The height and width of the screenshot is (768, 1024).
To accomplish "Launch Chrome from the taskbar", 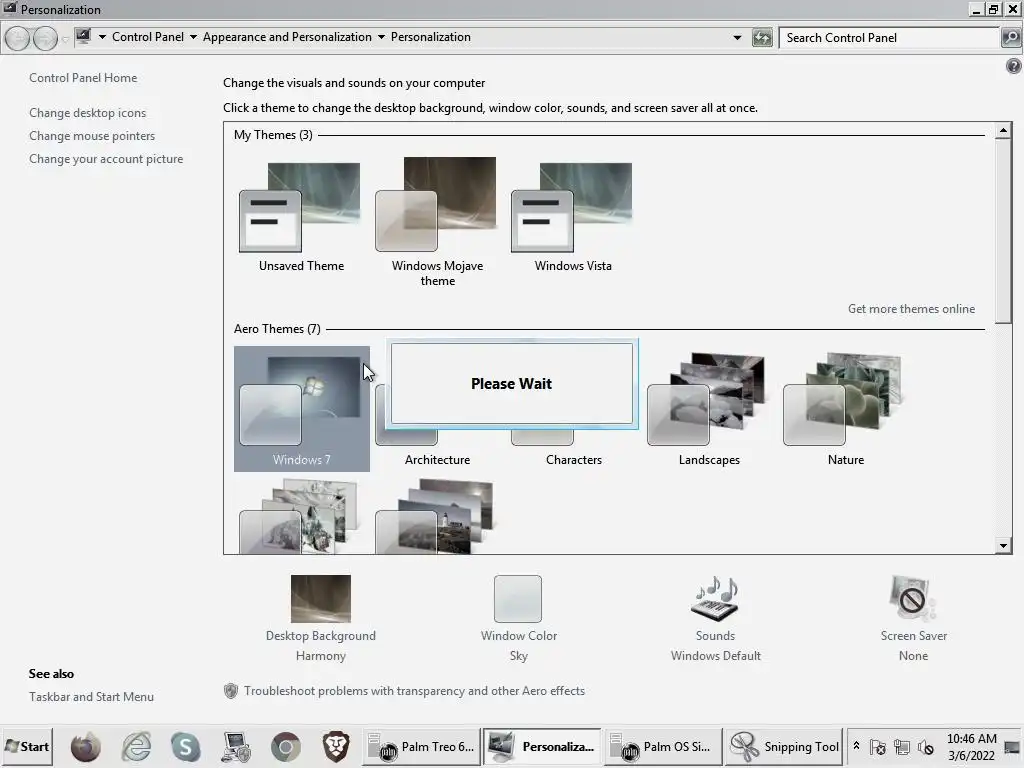I will click(285, 746).
